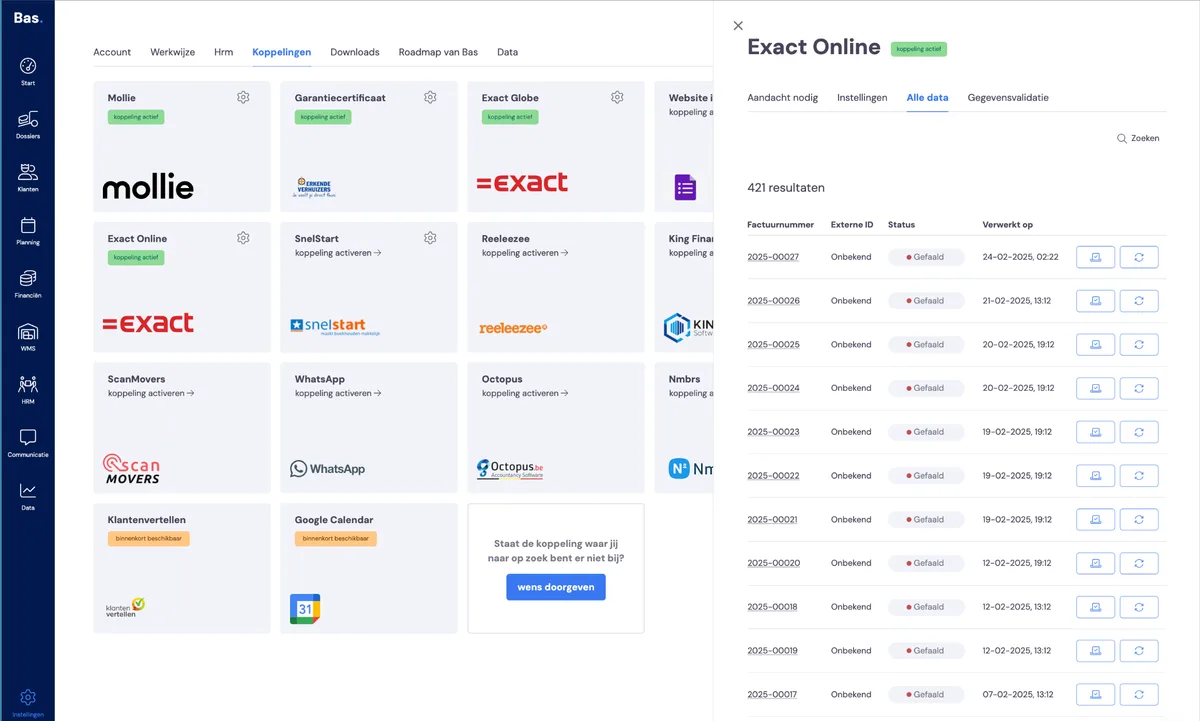Open Financiën in the sidebar
Screen dimensions: 1200x721
point(28,284)
